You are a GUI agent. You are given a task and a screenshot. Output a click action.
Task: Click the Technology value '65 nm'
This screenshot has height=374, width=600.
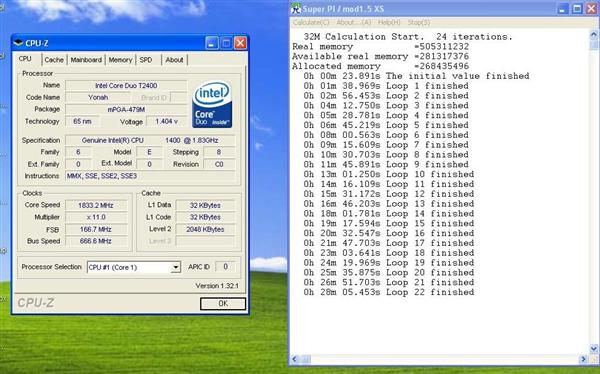pos(82,121)
